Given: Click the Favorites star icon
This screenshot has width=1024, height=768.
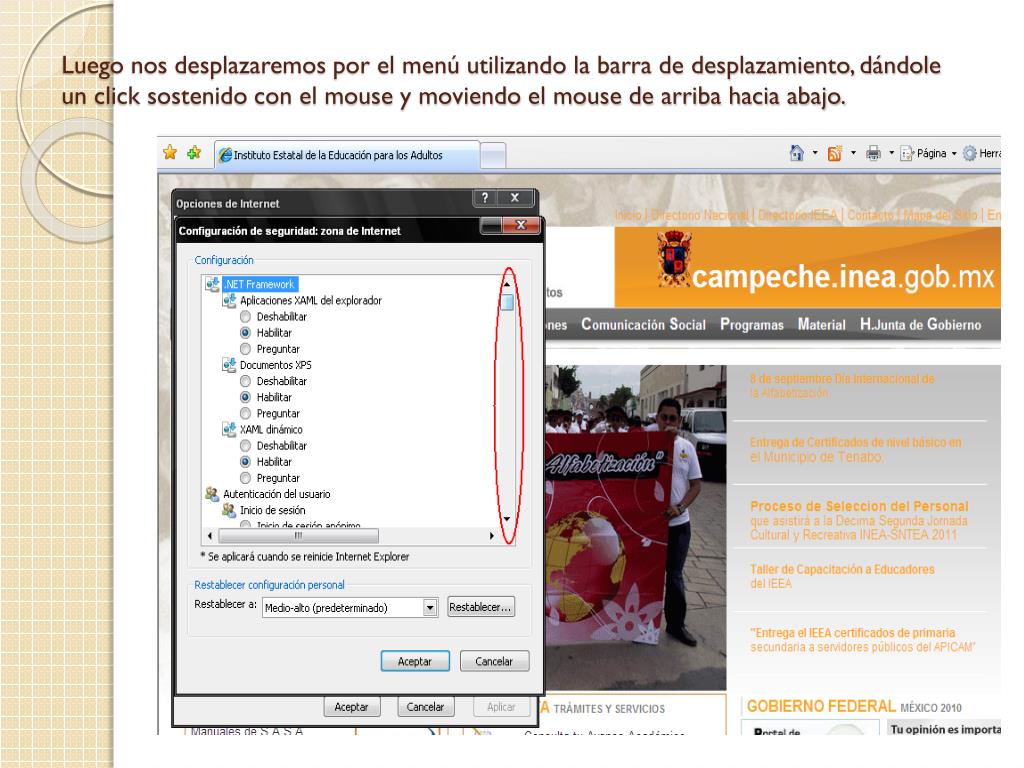Looking at the screenshot, I should point(170,153).
